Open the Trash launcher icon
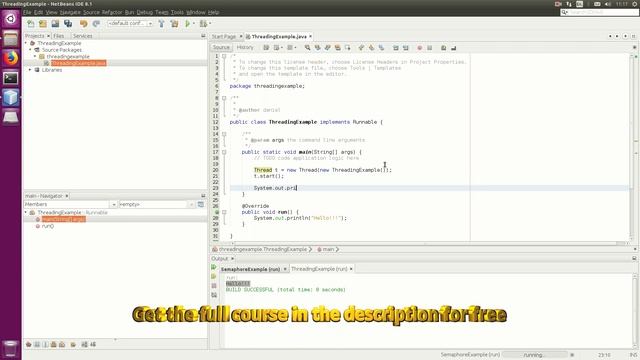The image size is (640, 360). pyautogui.click(x=11, y=349)
